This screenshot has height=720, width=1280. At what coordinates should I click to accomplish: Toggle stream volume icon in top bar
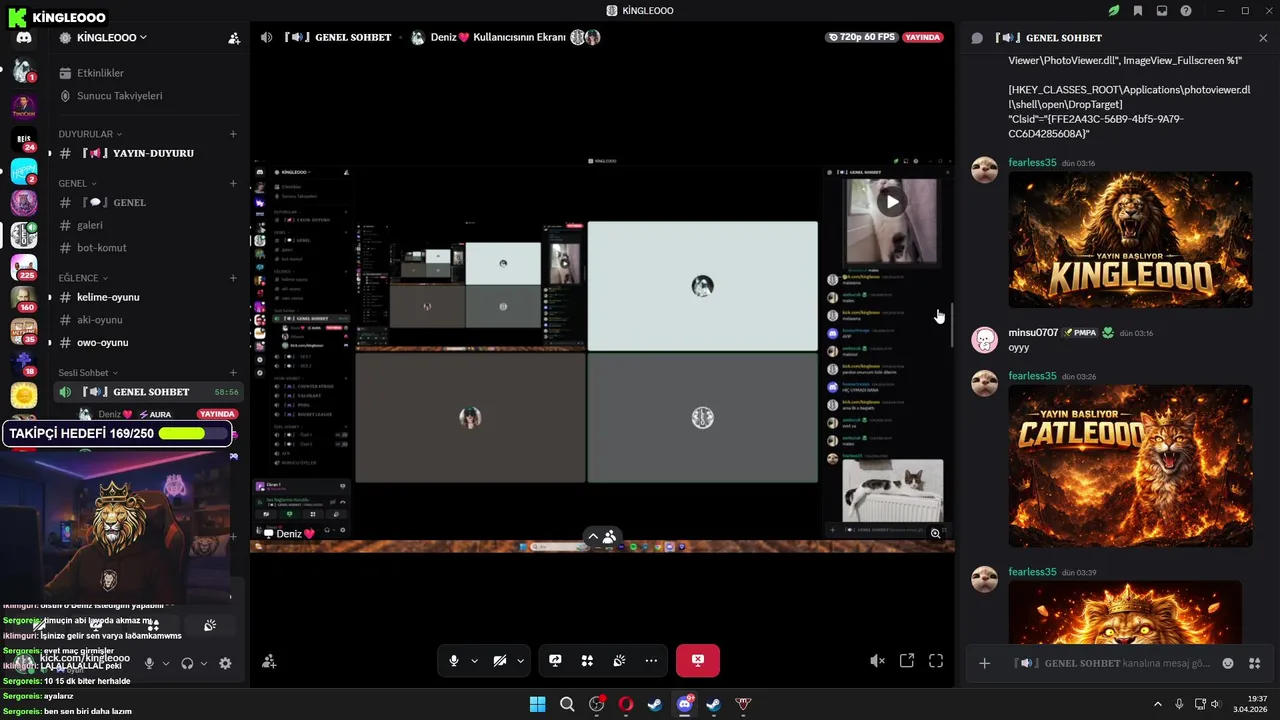coord(266,37)
